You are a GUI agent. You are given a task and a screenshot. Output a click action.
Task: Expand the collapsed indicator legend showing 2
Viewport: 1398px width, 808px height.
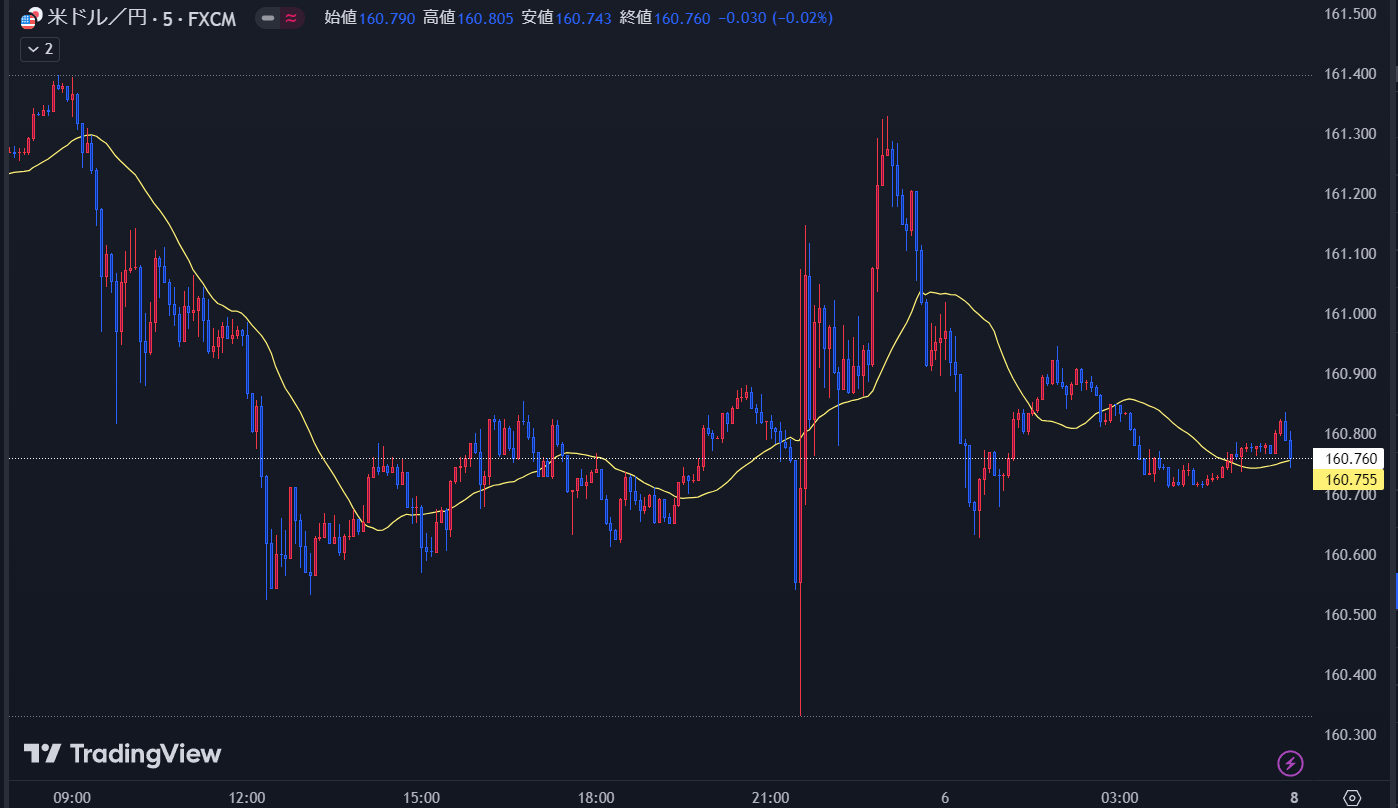point(40,48)
